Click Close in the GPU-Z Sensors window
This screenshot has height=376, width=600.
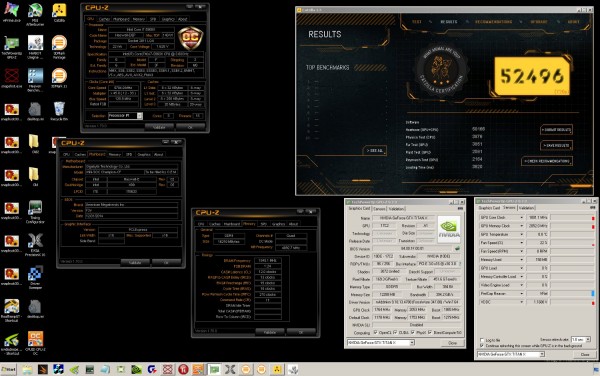click(x=584, y=355)
